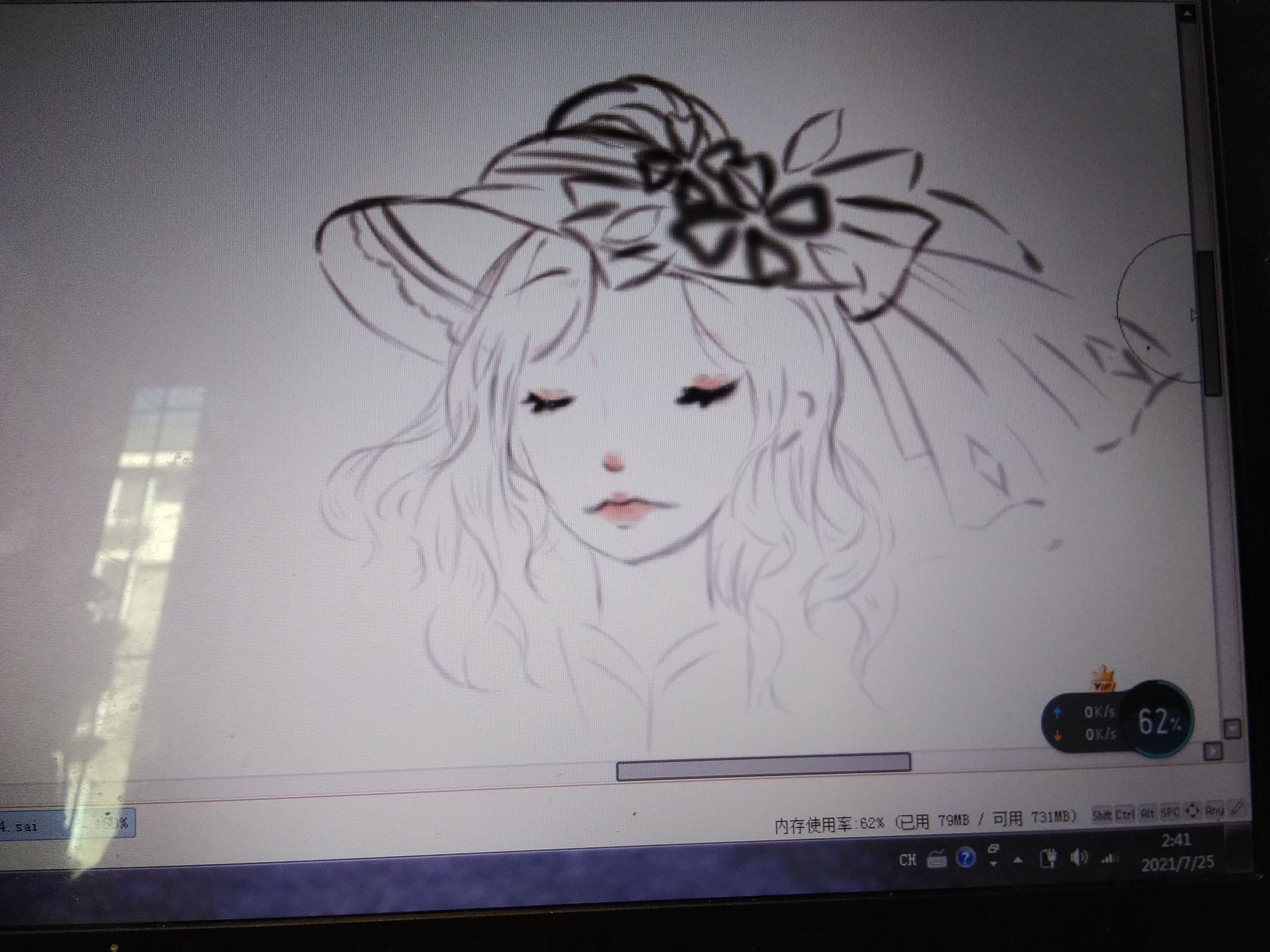Show hidden tray icons with up arrow
The height and width of the screenshot is (952, 1270).
coord(1018,859)
